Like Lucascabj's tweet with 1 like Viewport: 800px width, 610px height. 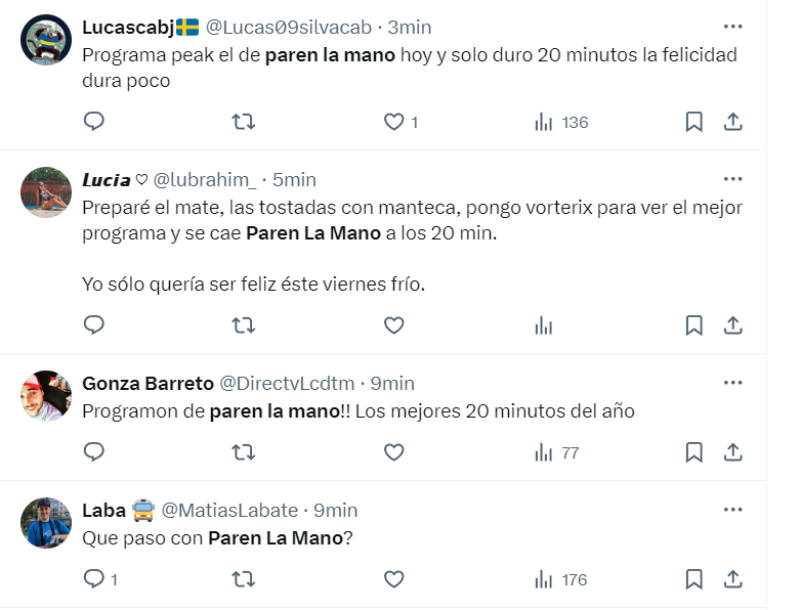point(394,122)
